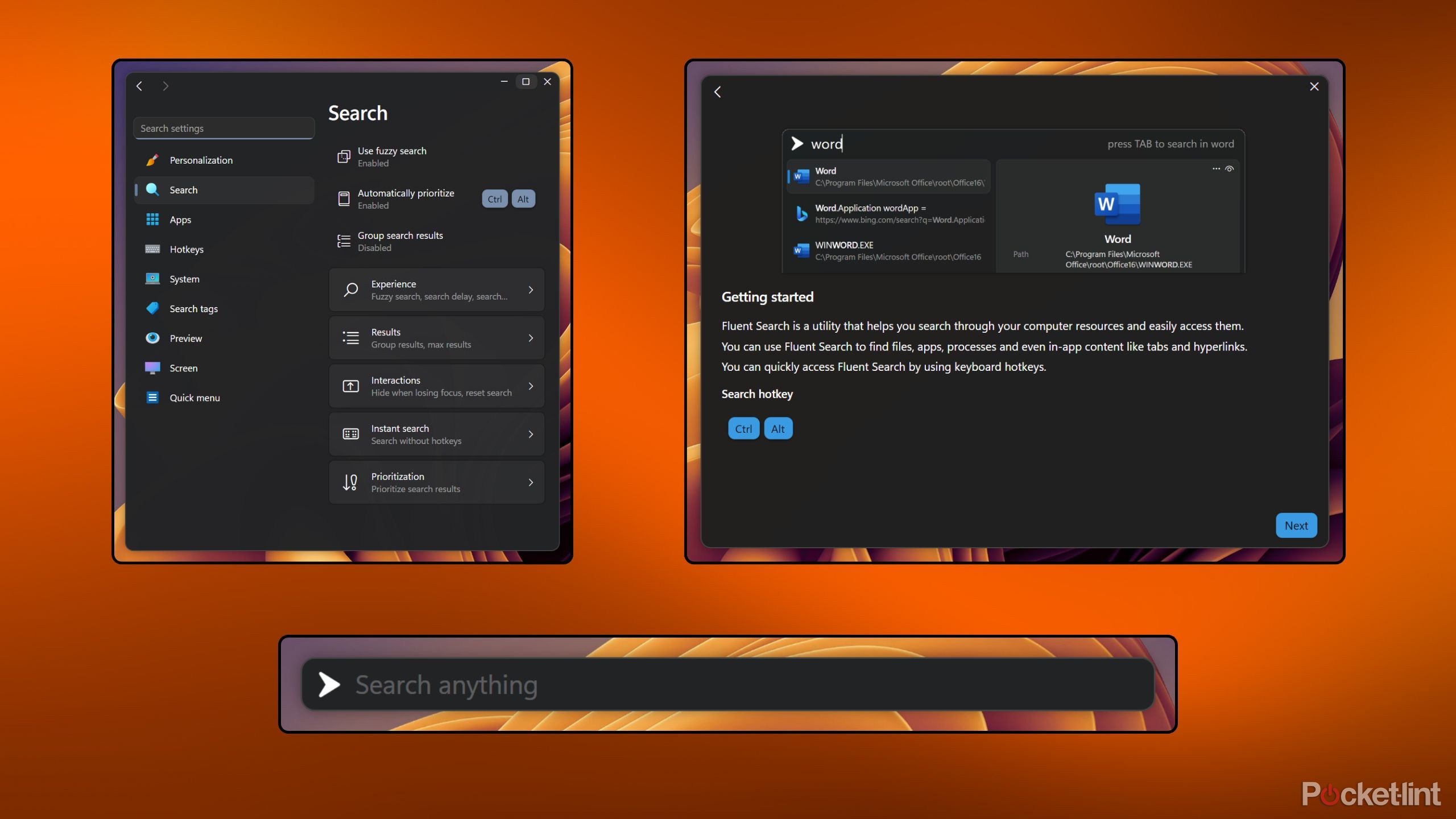This screenshot has height=819, width=1456.
Task: Click the Use fuzzy search icon
Action: [x=344, y=156]
